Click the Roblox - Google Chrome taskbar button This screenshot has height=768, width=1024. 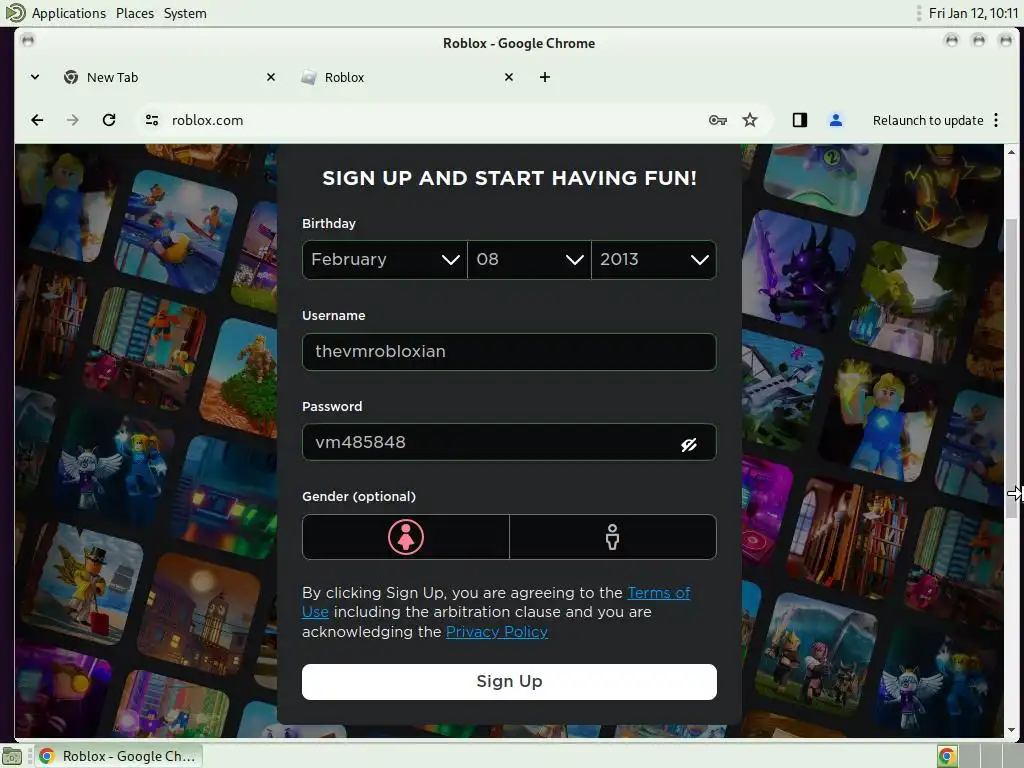point(119,756)
